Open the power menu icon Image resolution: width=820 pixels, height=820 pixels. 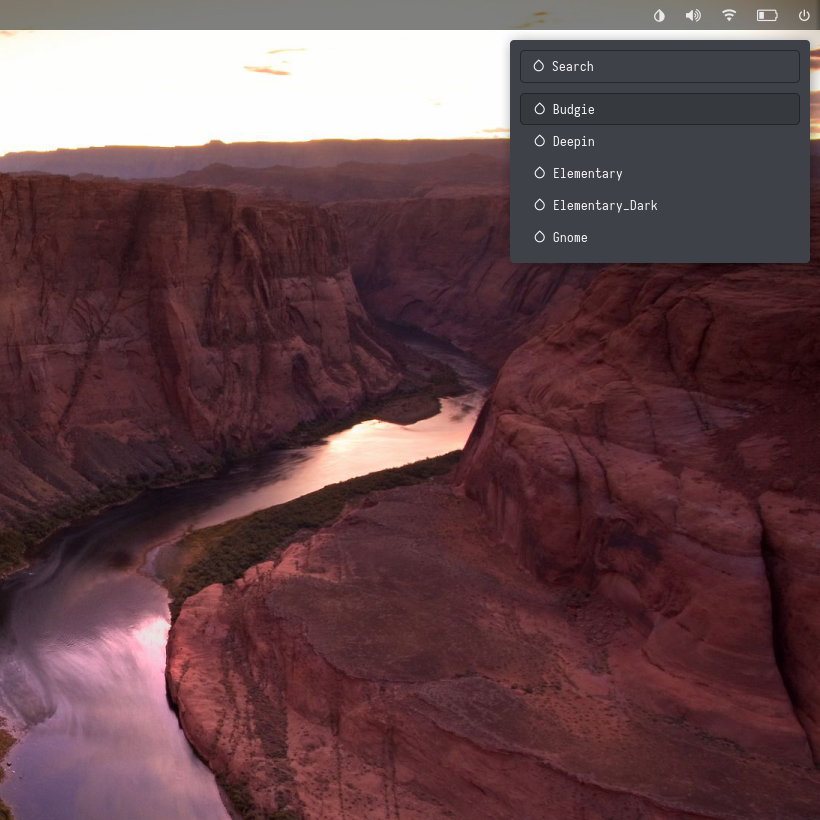click(804, 15)
